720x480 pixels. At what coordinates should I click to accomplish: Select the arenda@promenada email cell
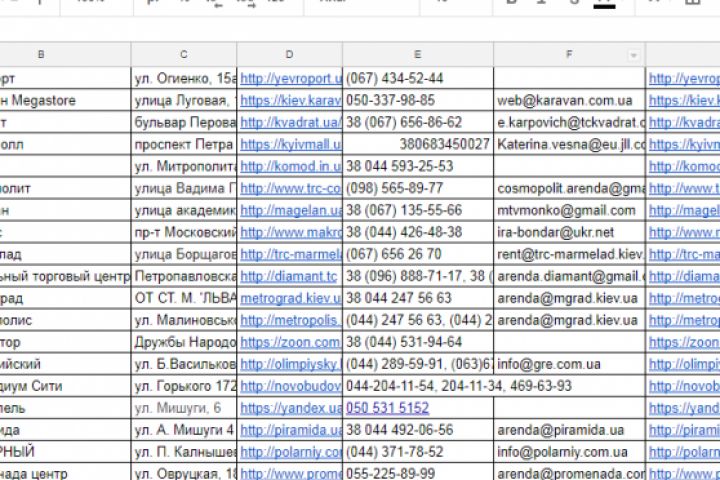coord(569,473)
